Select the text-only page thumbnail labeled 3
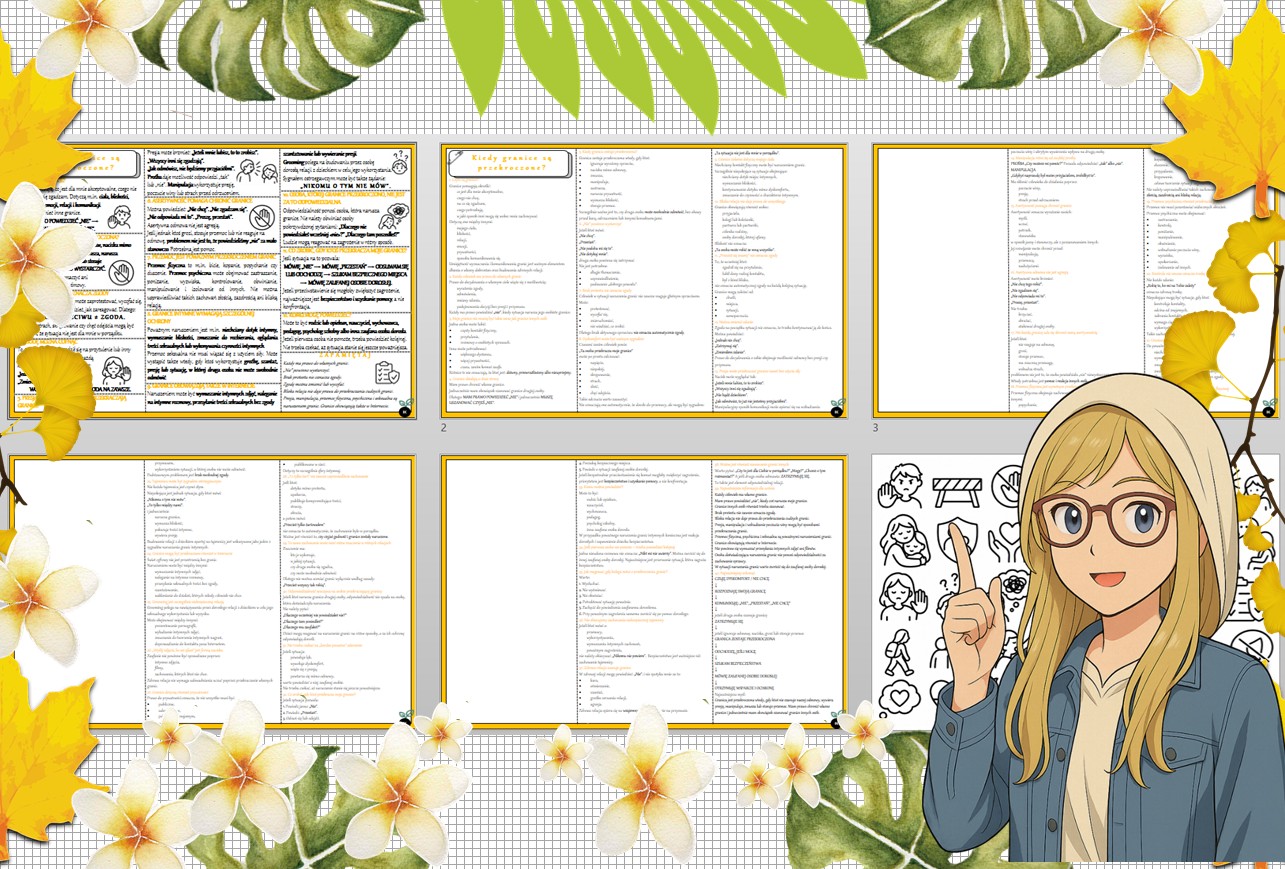Screen dimensions: 1285x869 (x=1075, y=280)
